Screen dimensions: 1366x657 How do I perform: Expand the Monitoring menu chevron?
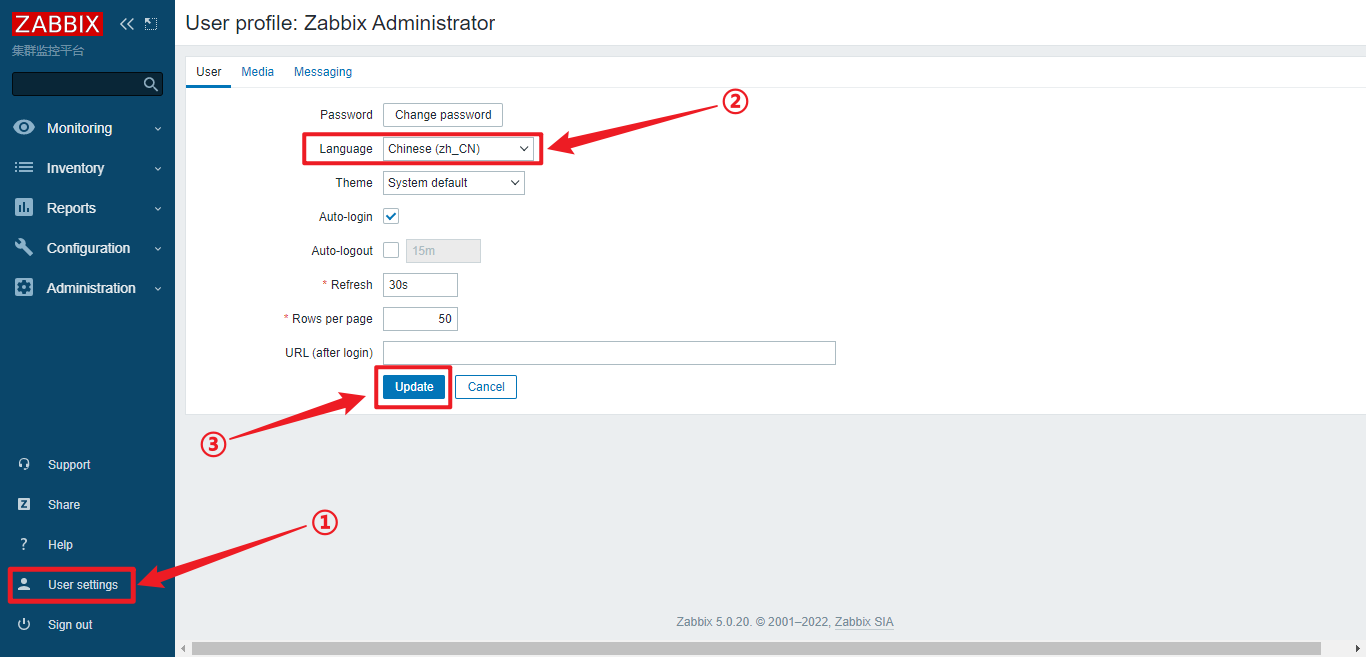[158, 129]
